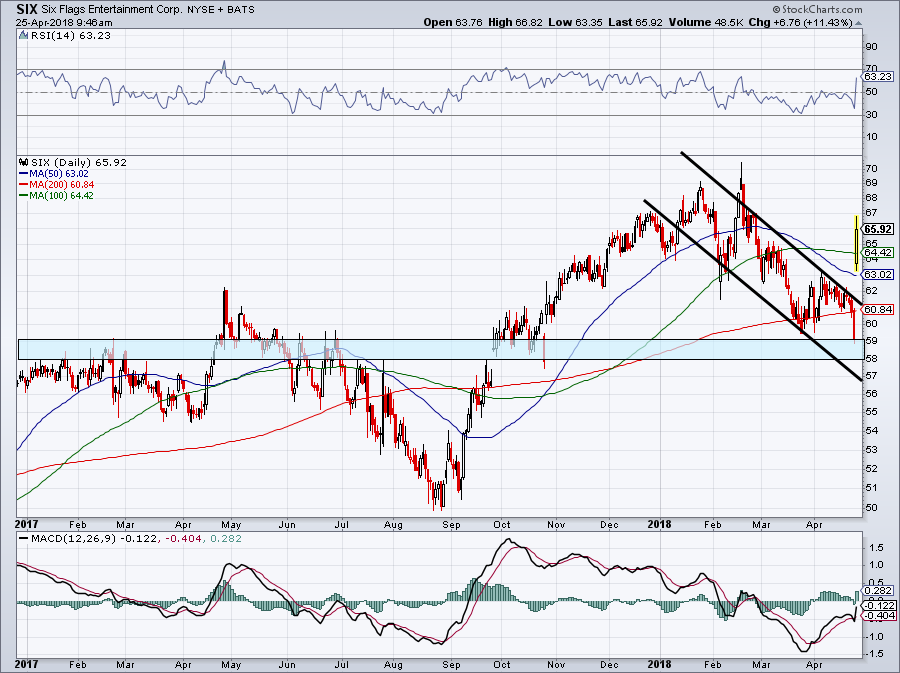The width and height of the screenshot is (900, 673).
Task: Click the Six Flags Entertainment Corp. title
Action: [112, 10]
